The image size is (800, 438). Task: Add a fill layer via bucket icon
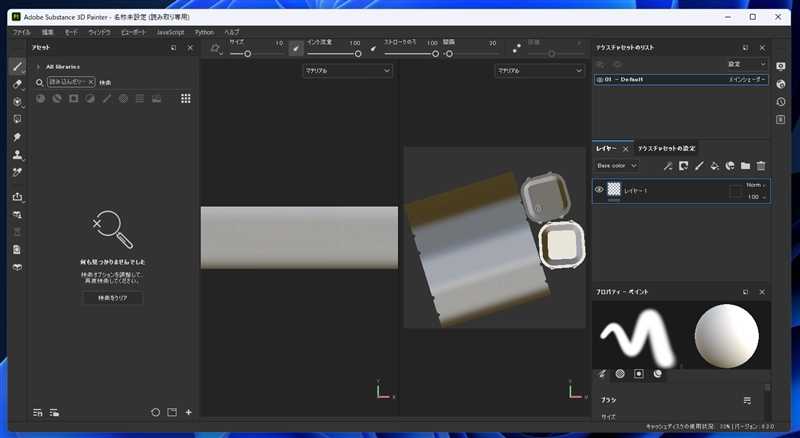tap(714, 166)
